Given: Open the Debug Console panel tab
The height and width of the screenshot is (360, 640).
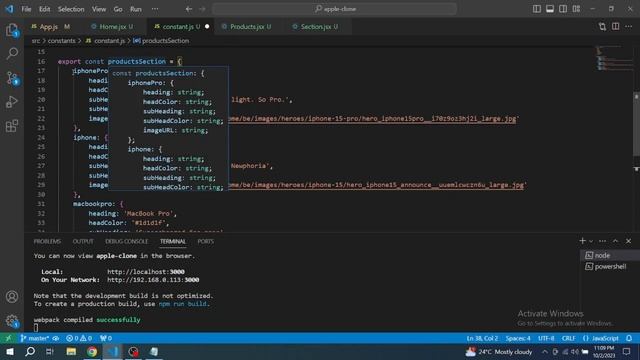Looking at the screenshot, I should [x=127, y=242].
